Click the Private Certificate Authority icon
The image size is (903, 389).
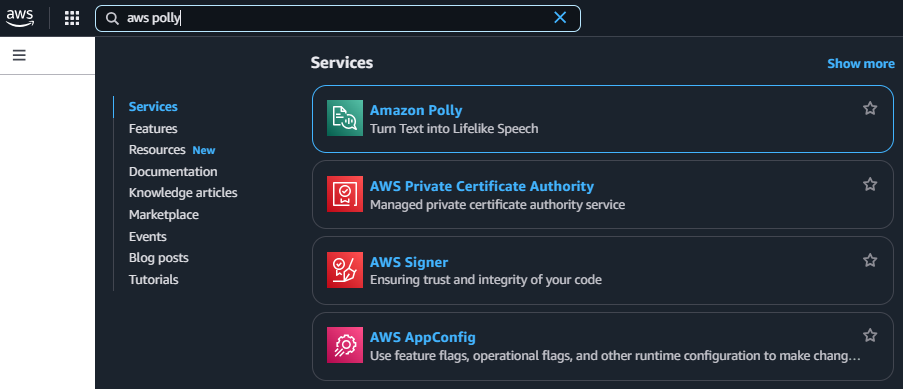(345, 194)
